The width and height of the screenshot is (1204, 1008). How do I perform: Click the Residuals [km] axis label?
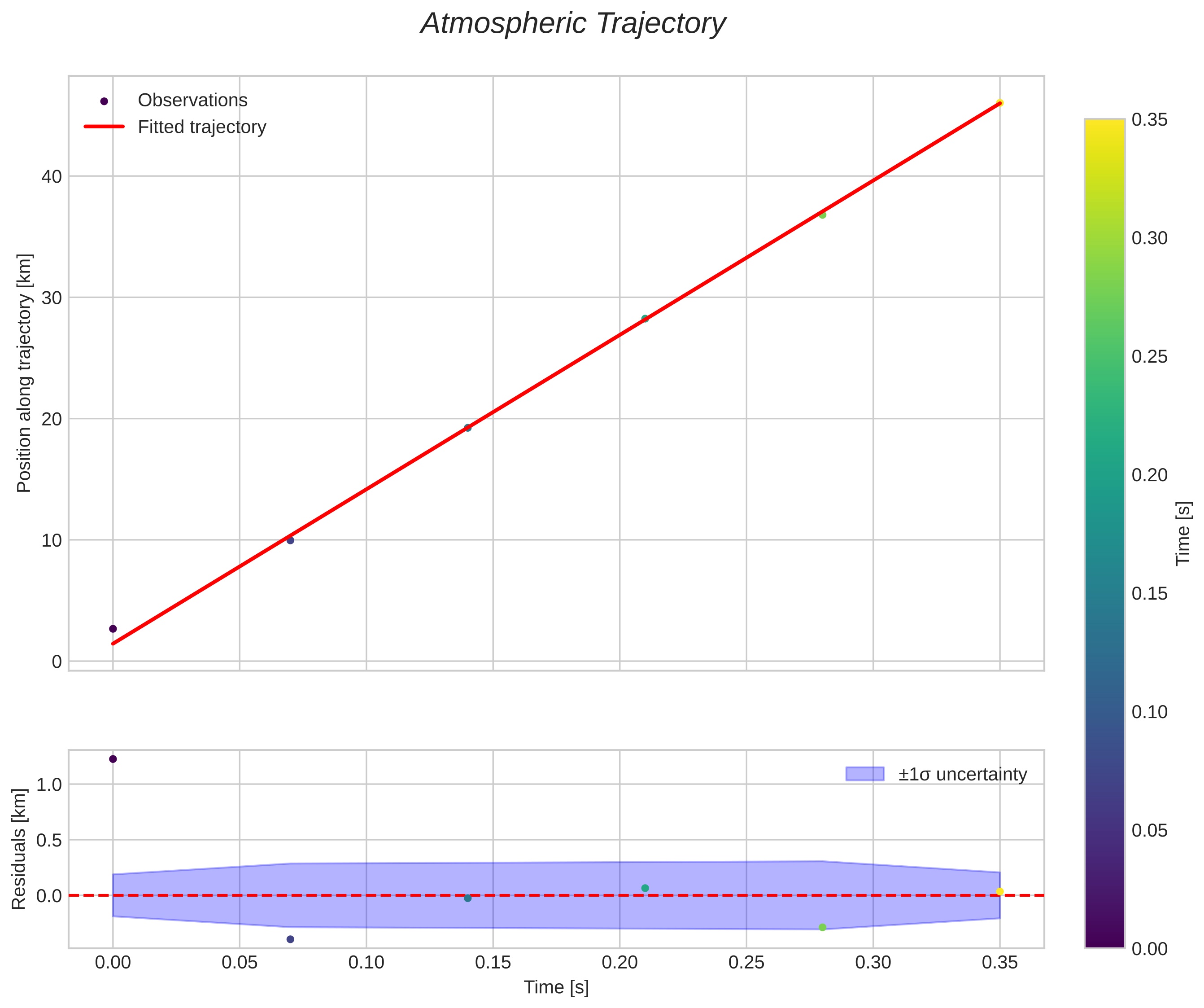(x=19, y=849)
